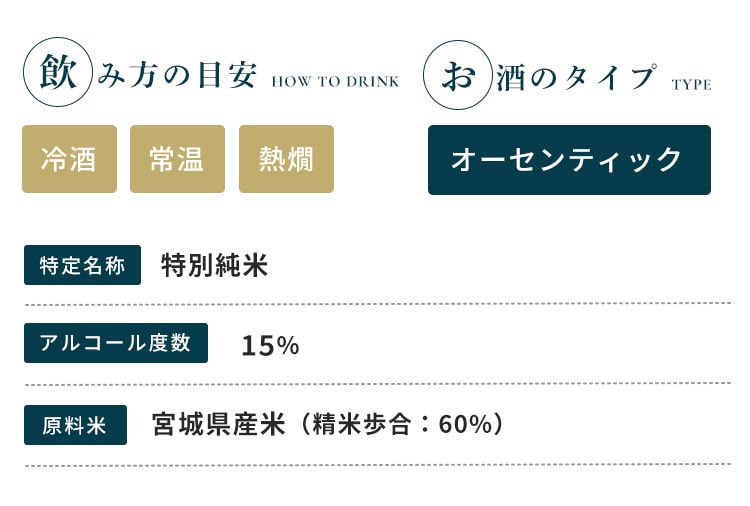Viewport: 750px width, 506px height.
Task: Select the 冷酒 gold badge
Action: (x=69, y=159)
